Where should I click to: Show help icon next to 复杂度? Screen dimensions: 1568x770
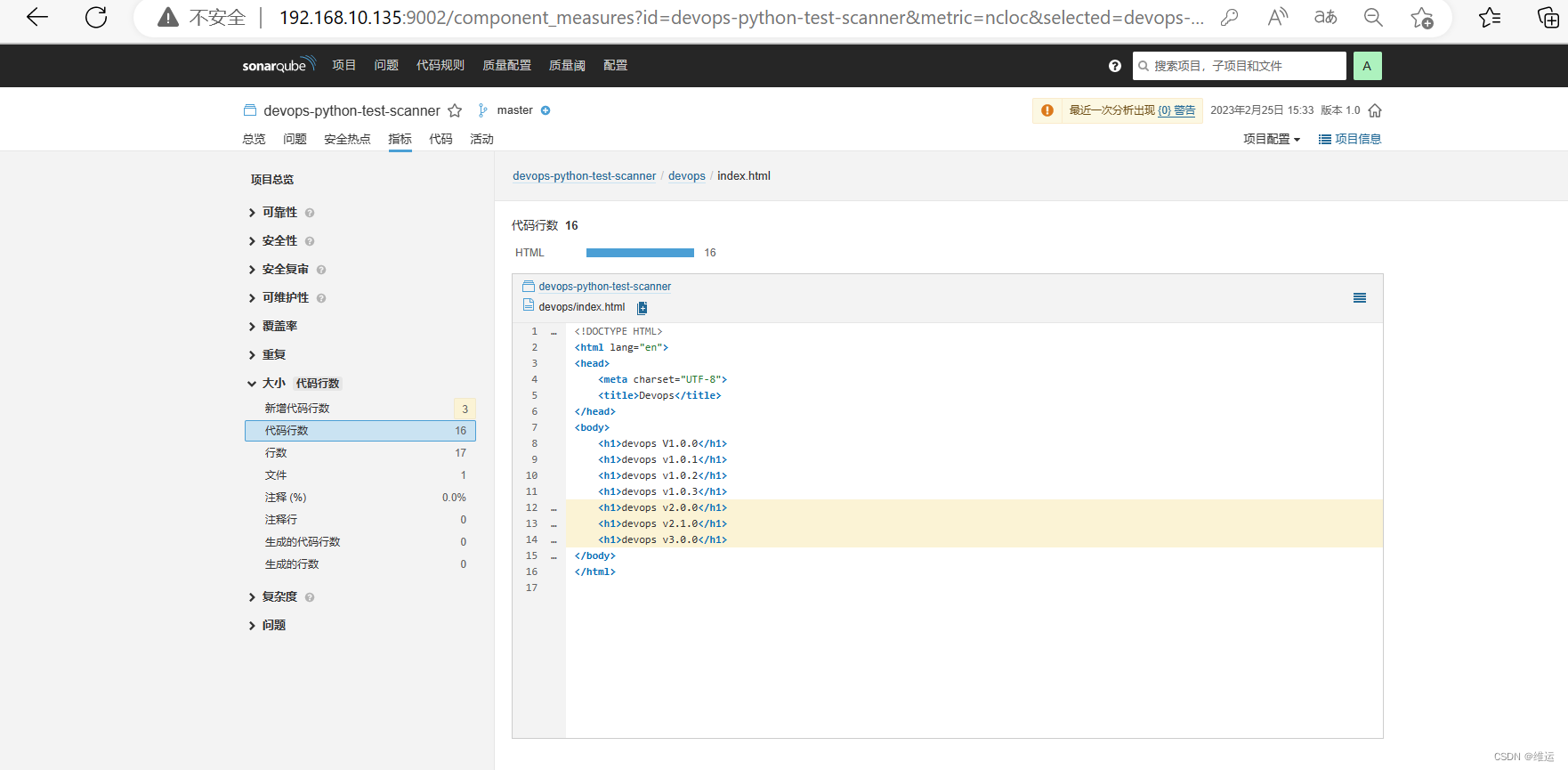coord(310,597)
